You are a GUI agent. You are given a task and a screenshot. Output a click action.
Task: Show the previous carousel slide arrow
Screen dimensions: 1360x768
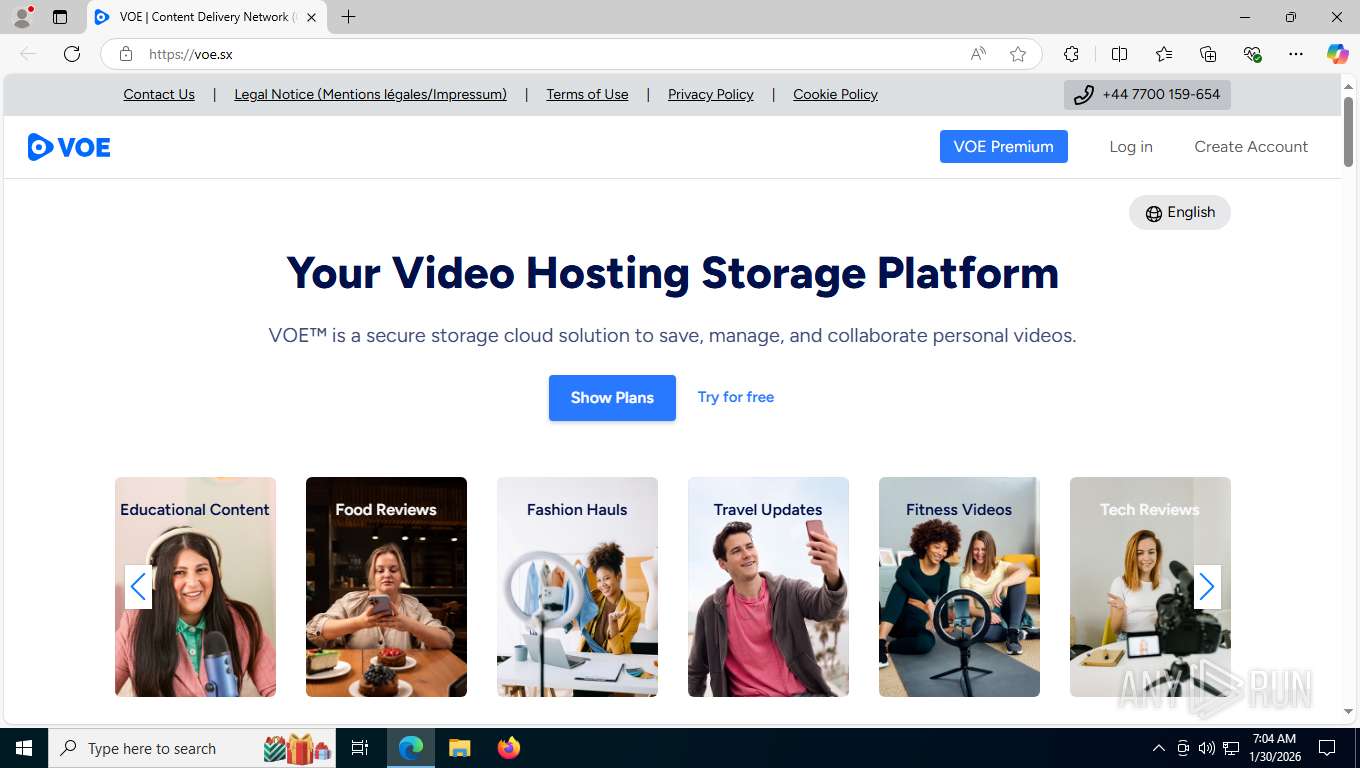(138, 587)
